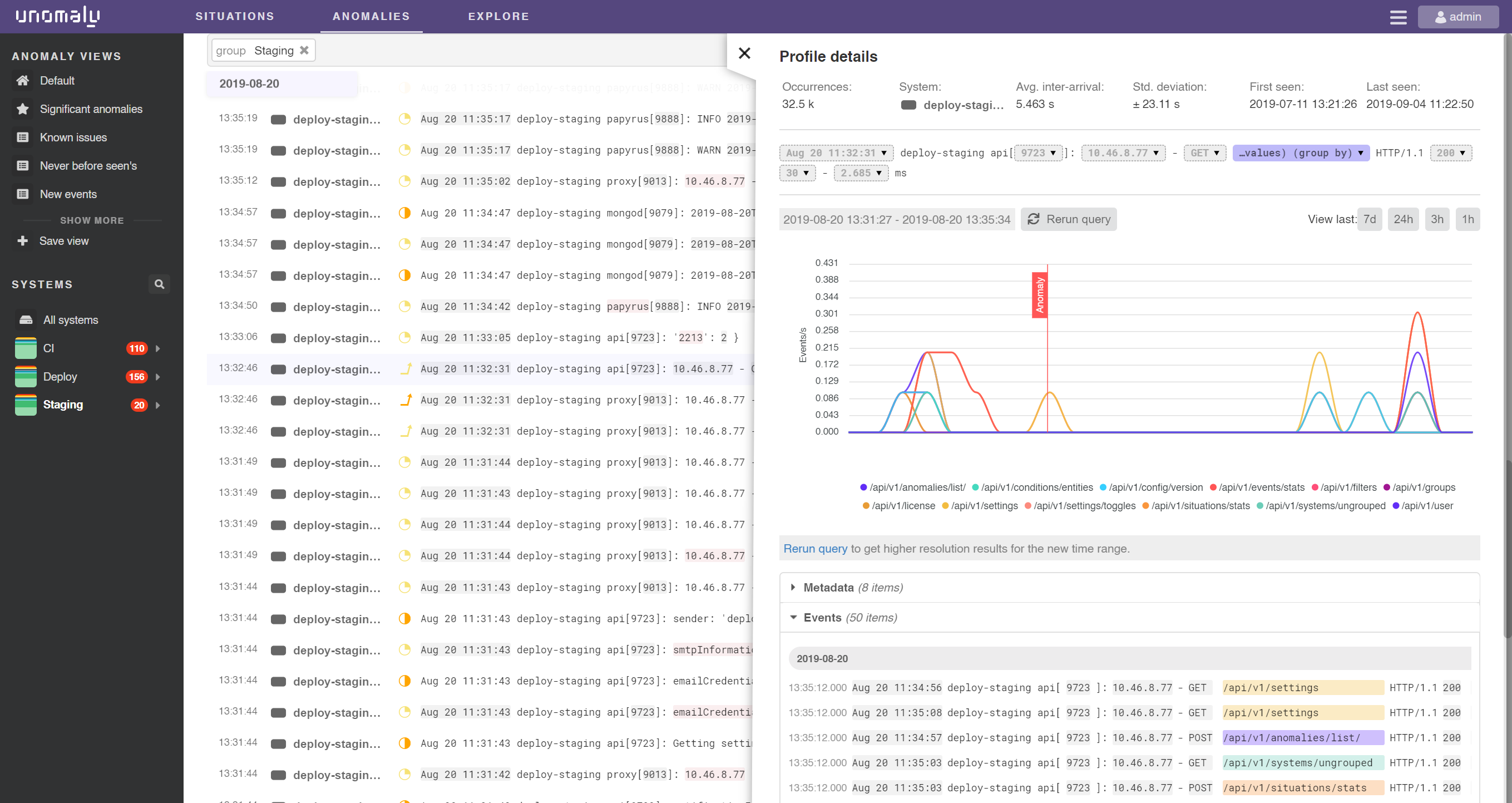Switch to the Anomalies tab
The width and height of the screenshot is (1512, 803).
(371, 17)
